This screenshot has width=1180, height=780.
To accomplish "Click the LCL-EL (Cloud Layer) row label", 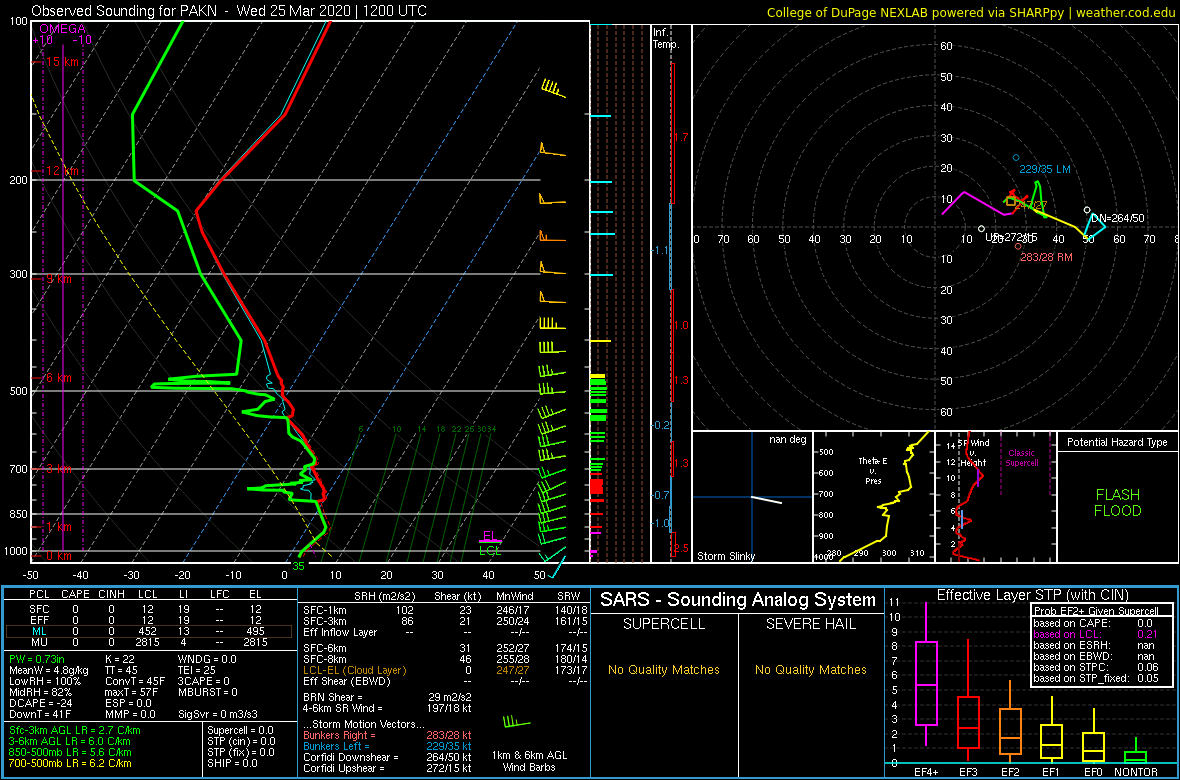I will pos(354,669).
